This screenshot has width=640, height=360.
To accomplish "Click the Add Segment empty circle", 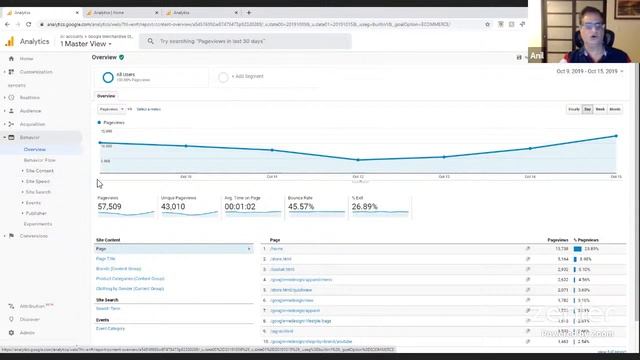I will [x=223, y=77].
